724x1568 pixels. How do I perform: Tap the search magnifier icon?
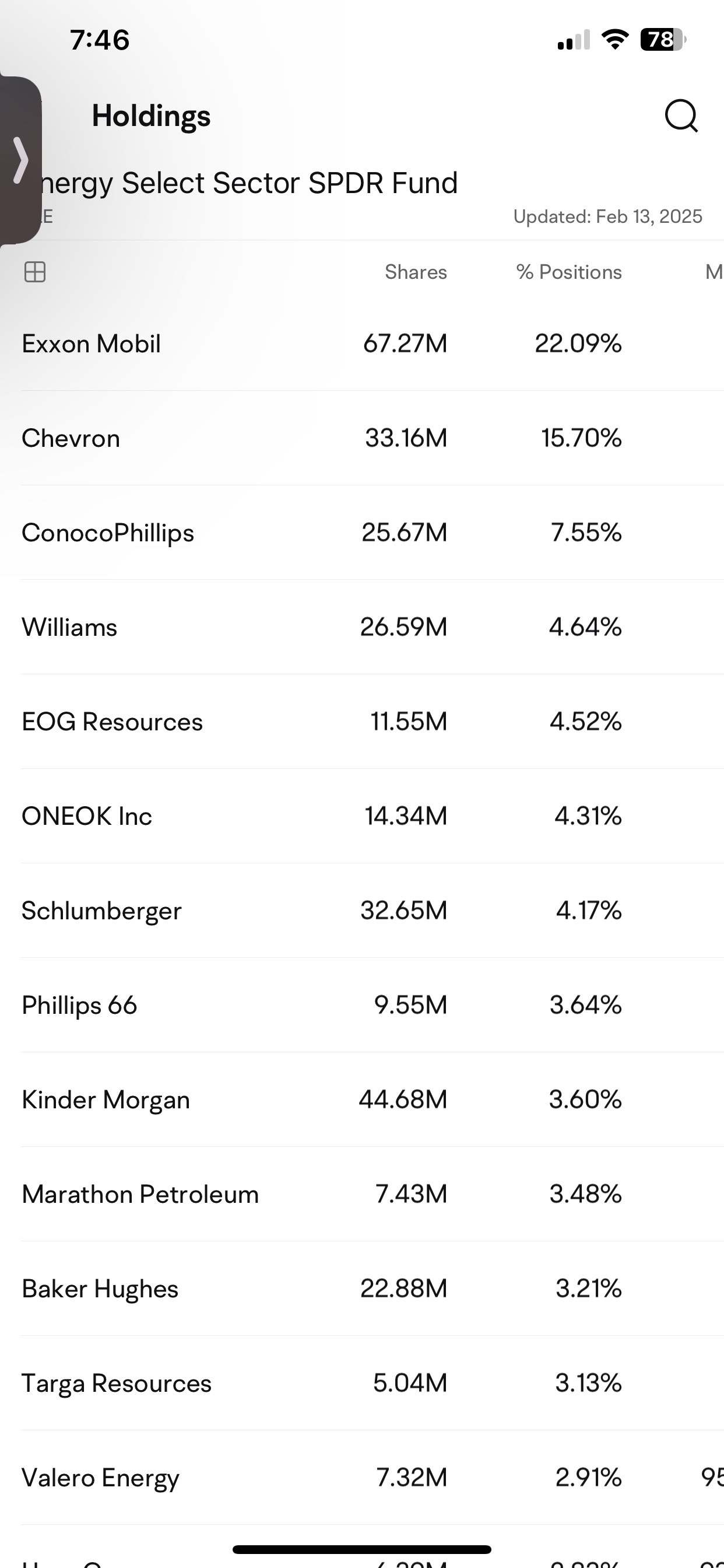681,116
